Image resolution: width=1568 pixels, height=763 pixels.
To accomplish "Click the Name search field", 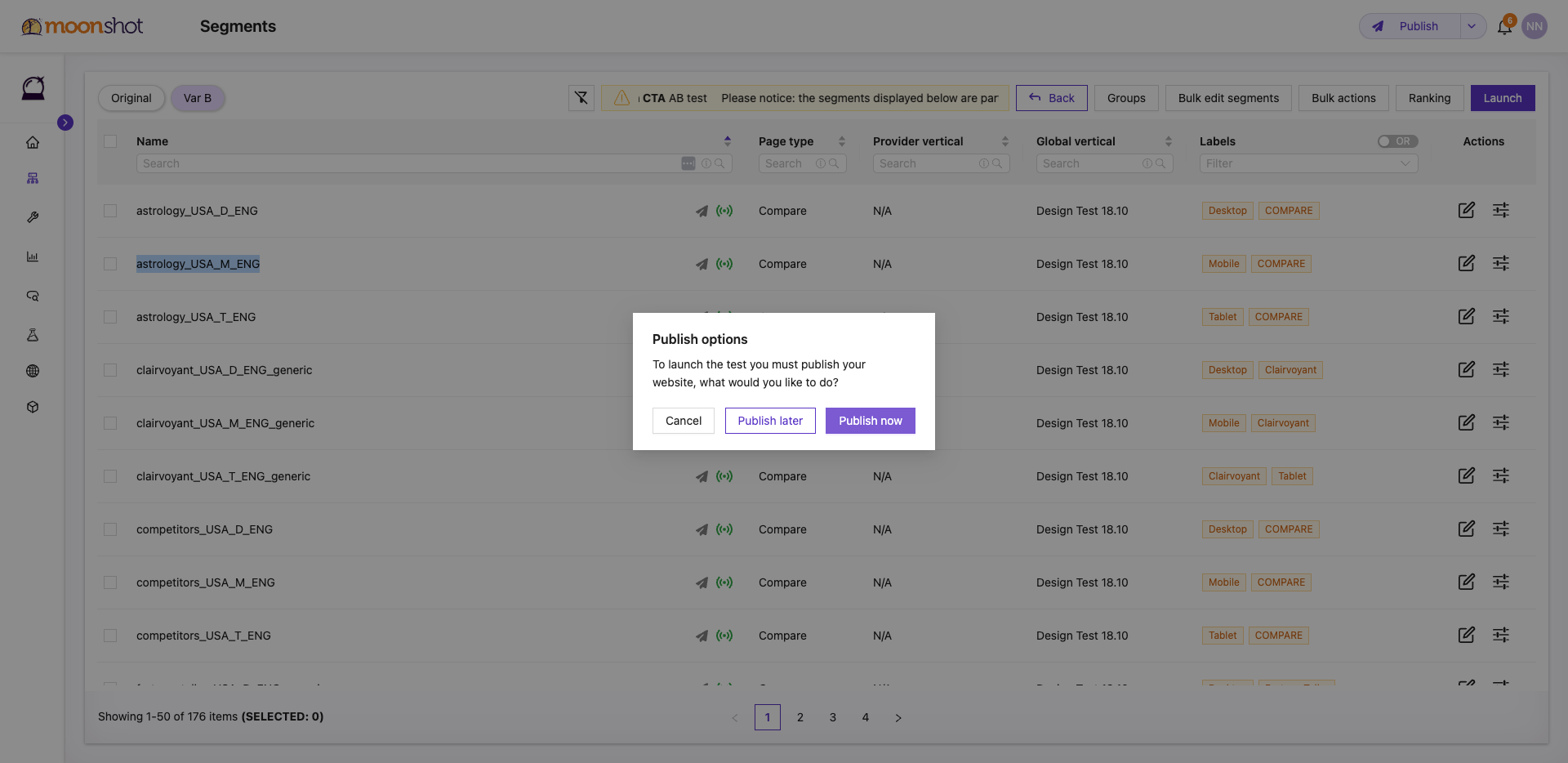I will 434,163.
